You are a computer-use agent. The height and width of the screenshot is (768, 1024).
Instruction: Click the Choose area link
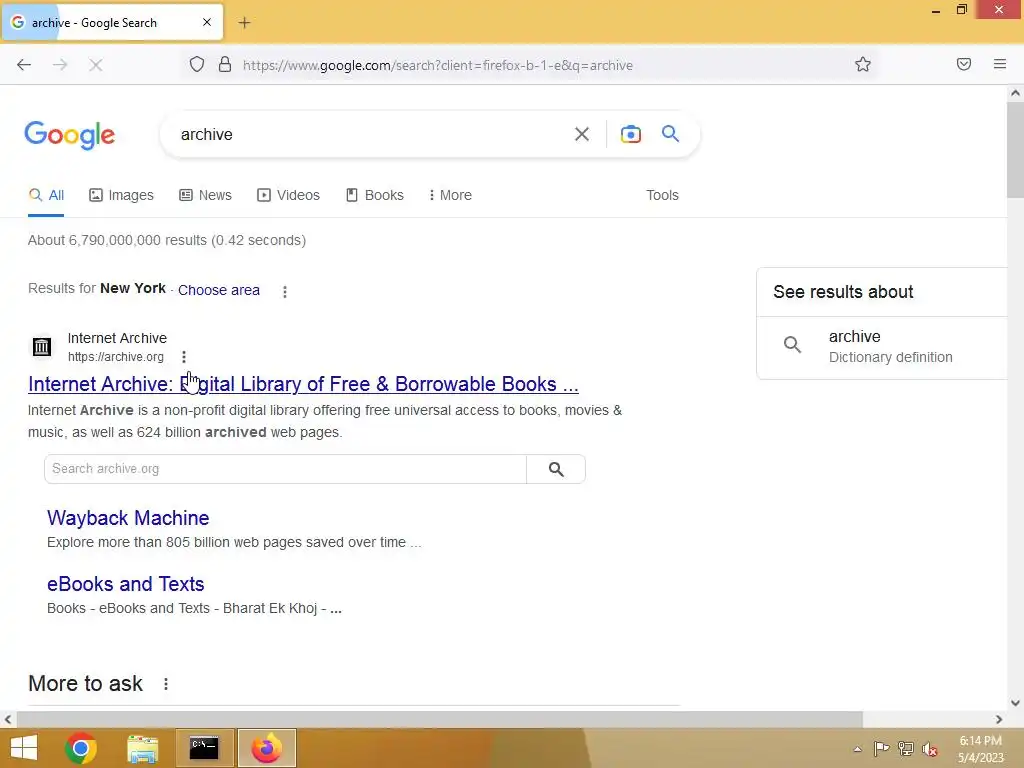pos(219,290)
